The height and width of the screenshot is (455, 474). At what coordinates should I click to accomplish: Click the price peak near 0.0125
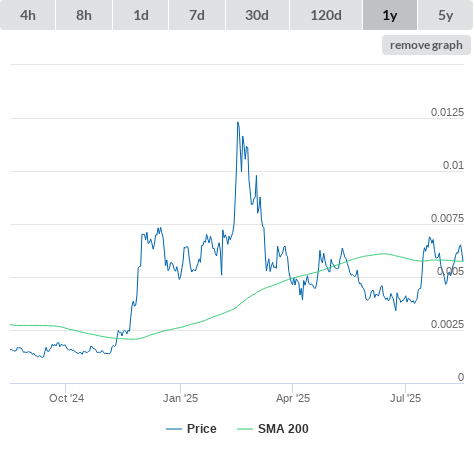pyautogui.click(x=238, y=122)
